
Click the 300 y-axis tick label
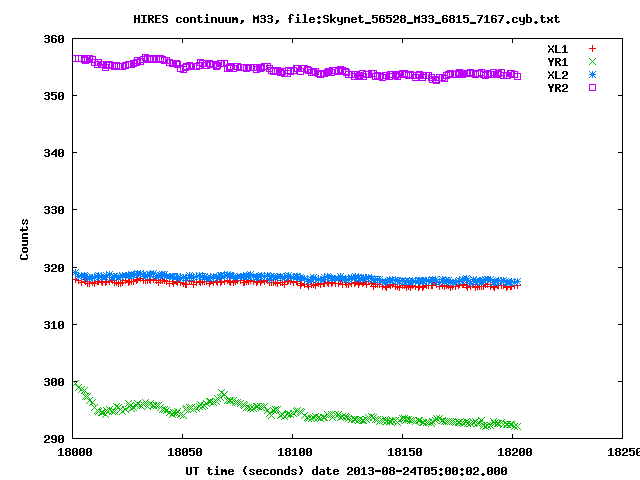click(54, 382)
